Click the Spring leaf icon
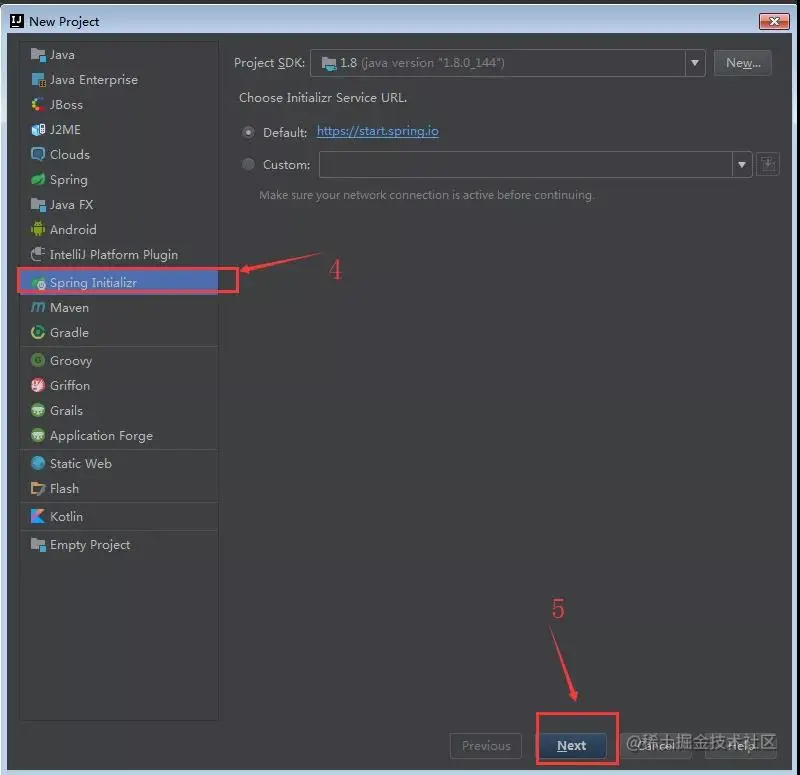The height and width of the screenshot is (775, 800). tap(38, 180)
